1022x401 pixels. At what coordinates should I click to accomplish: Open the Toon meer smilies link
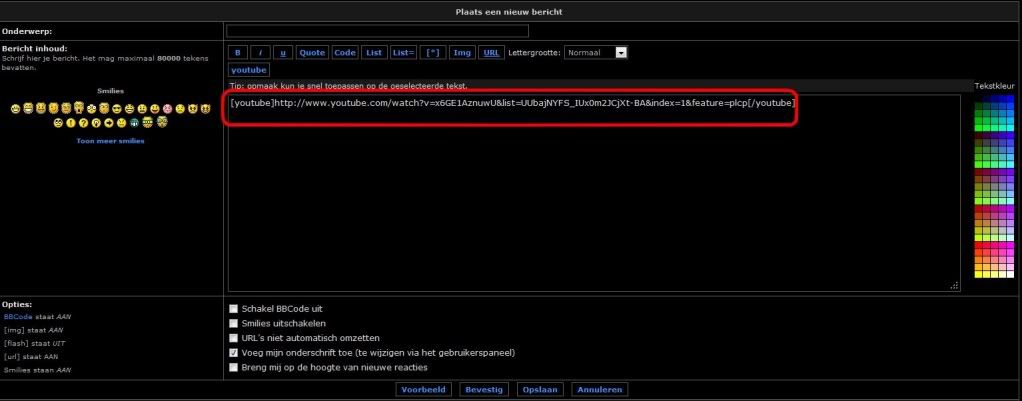110,141
